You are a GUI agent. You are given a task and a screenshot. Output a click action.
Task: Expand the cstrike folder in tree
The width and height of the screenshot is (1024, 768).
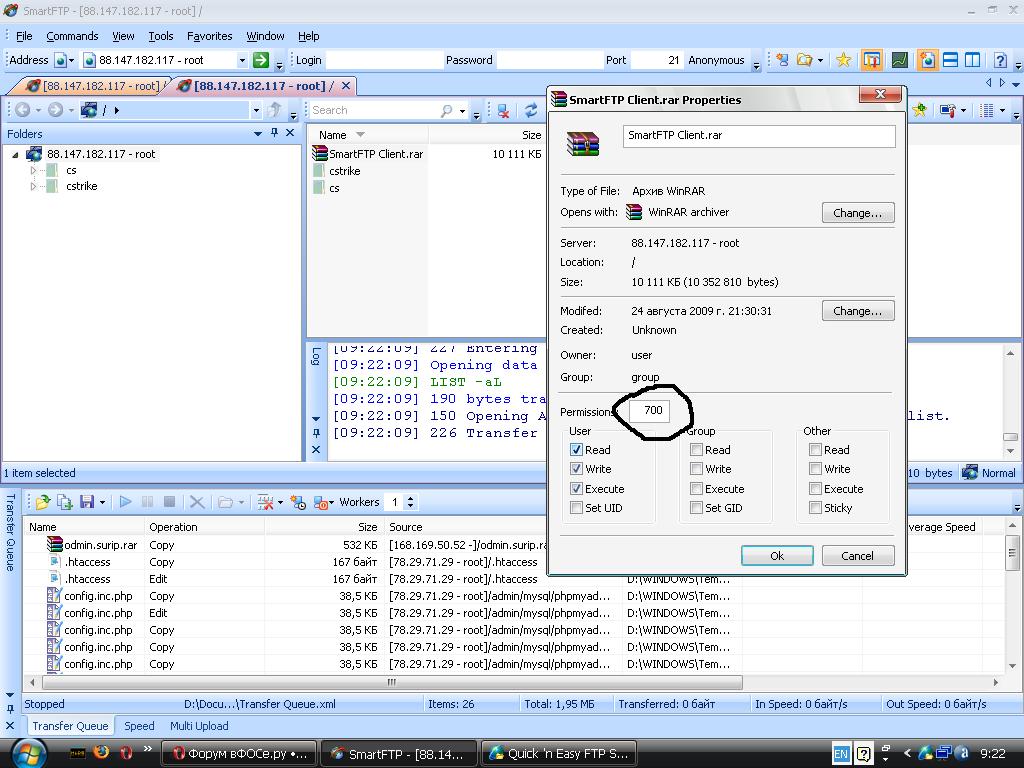(x=33, y=186)
